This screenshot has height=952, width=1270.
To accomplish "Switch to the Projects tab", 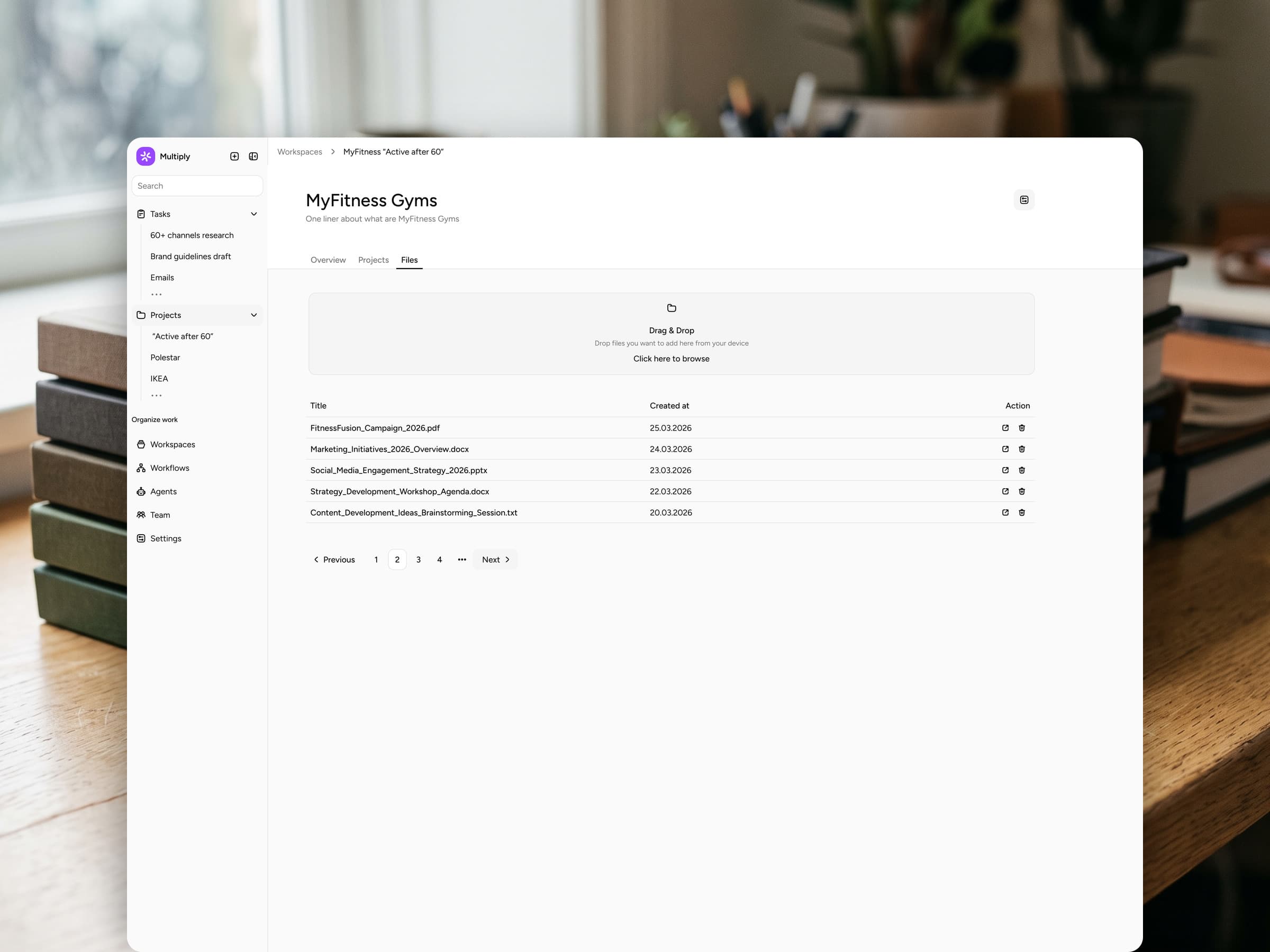I will (373, 260).
